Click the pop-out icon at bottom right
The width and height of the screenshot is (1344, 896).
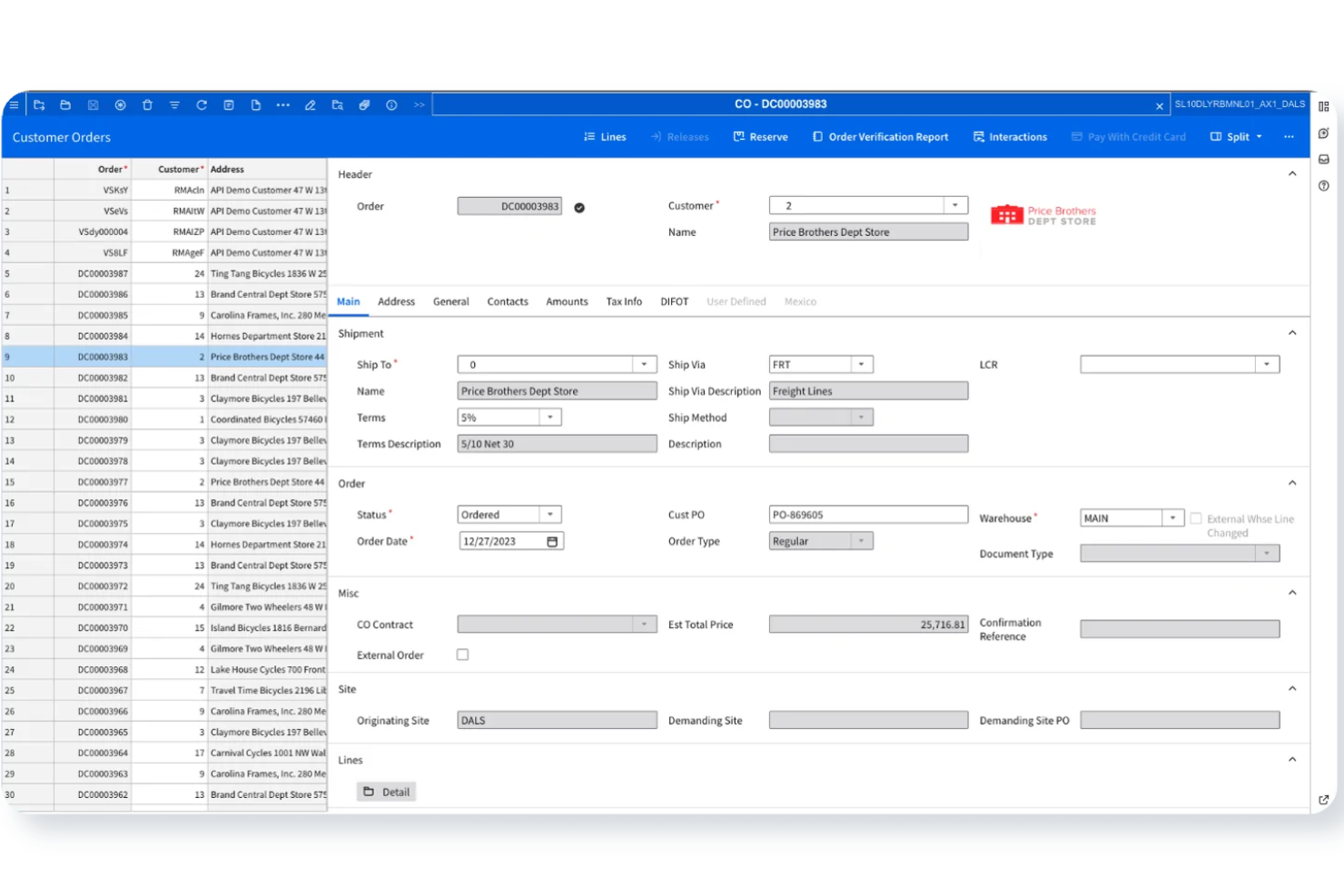pyautogui.click(x=1324, y=800)
